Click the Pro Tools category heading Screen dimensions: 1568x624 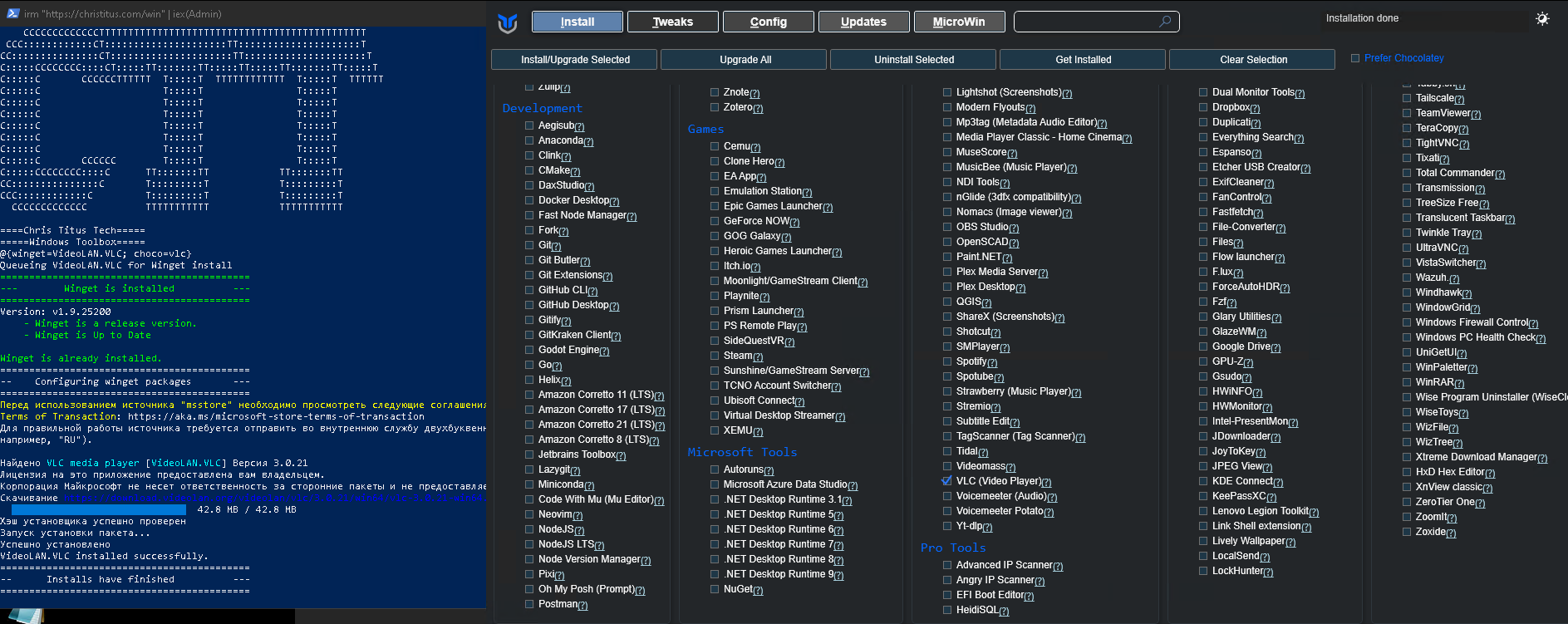tap(953, 548)
